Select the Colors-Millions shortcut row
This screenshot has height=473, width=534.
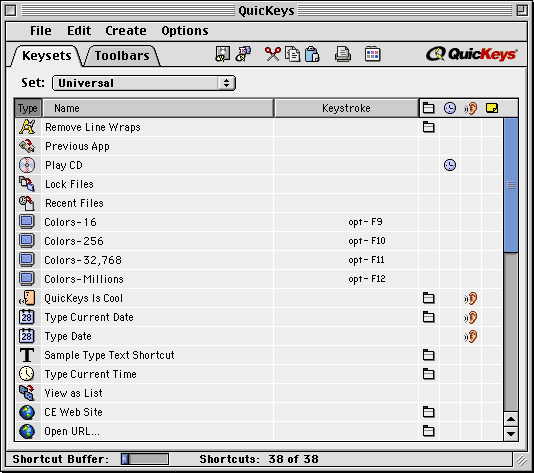[x=259, y=279]
